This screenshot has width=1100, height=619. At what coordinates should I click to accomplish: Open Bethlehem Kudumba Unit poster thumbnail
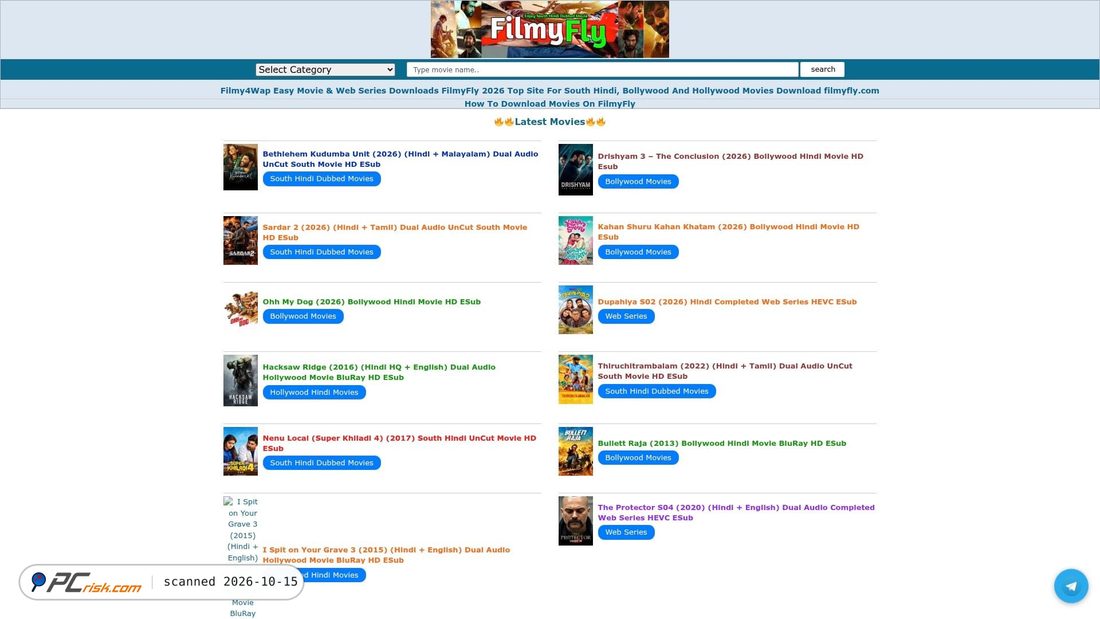click(241, 167)
